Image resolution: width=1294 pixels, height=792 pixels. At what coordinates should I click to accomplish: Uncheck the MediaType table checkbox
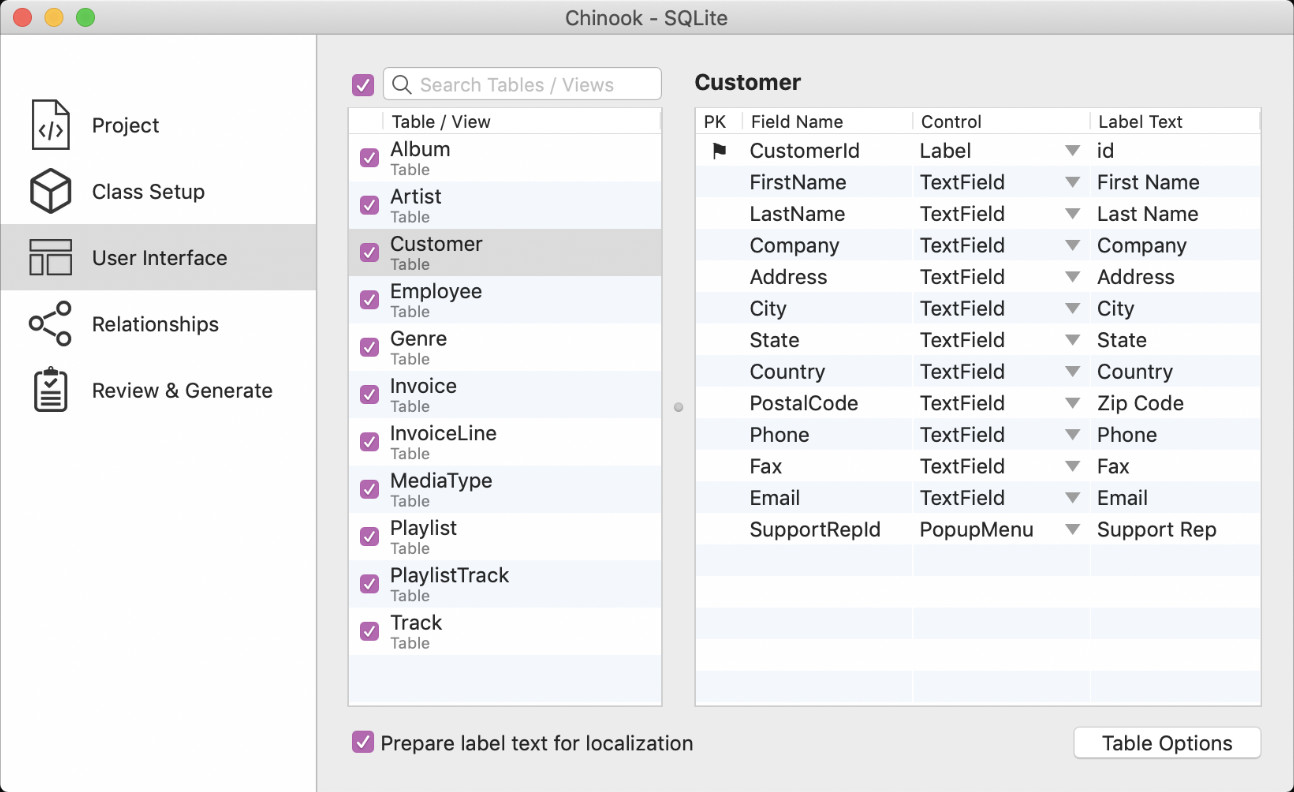pos(370,489)
